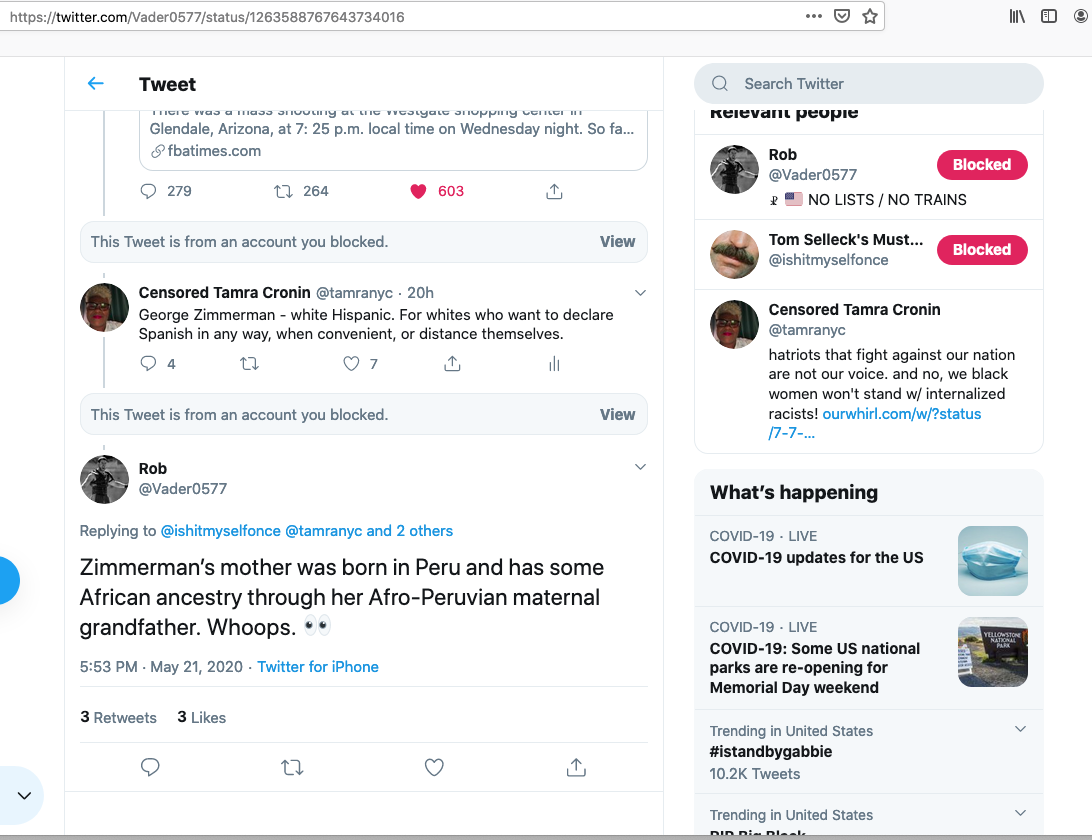Screen dimensions: 1092x840
Task: Unlike the tweet with 603 likes
Action: click(x=419, y=191)
